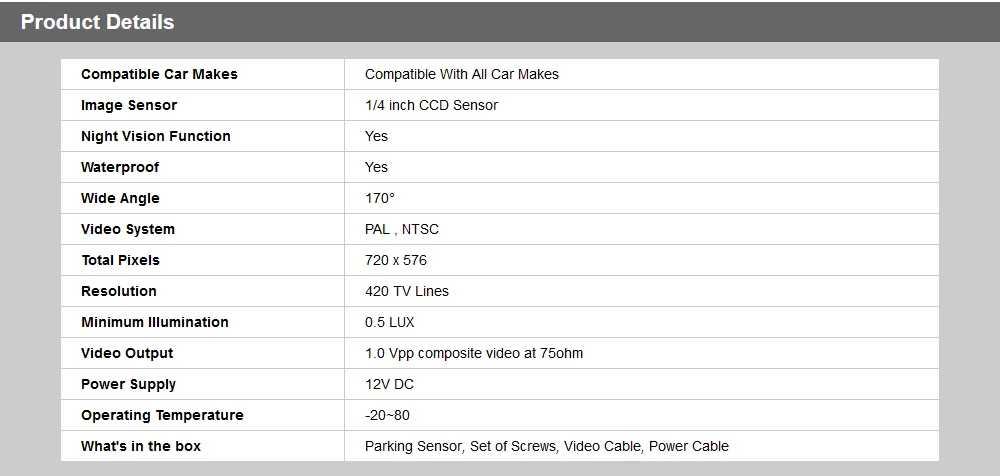Click the Product Details header

click(x=98, y=22)
